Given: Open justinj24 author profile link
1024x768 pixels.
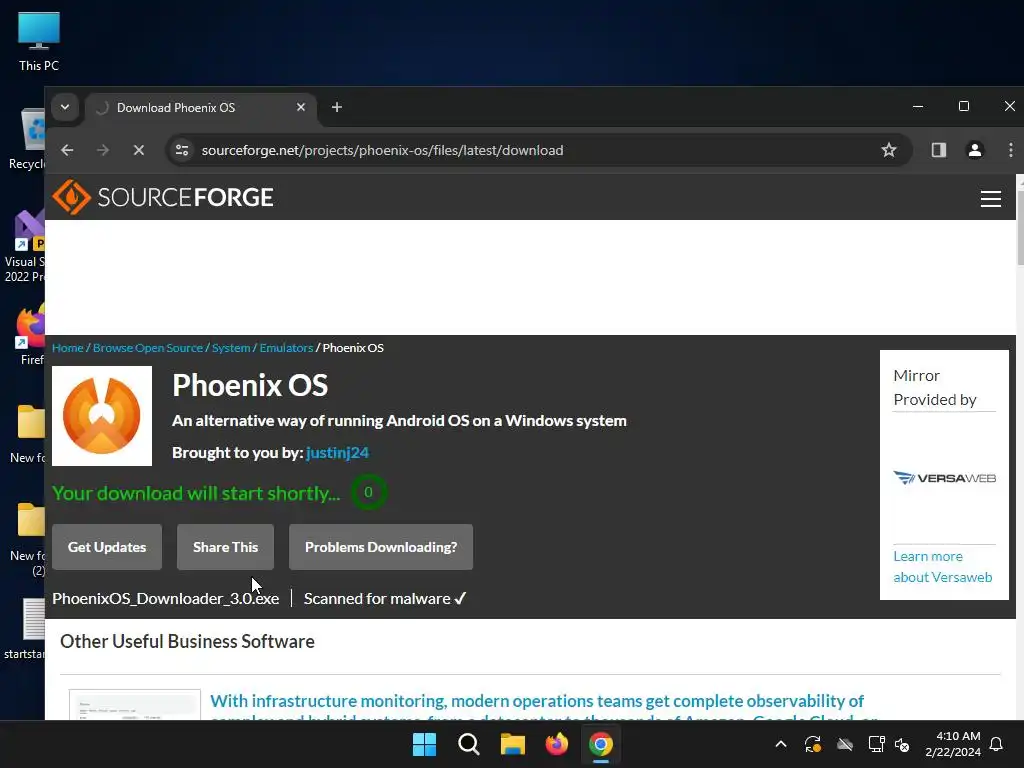Looking at the screenshot, I should tap(337, 453).
